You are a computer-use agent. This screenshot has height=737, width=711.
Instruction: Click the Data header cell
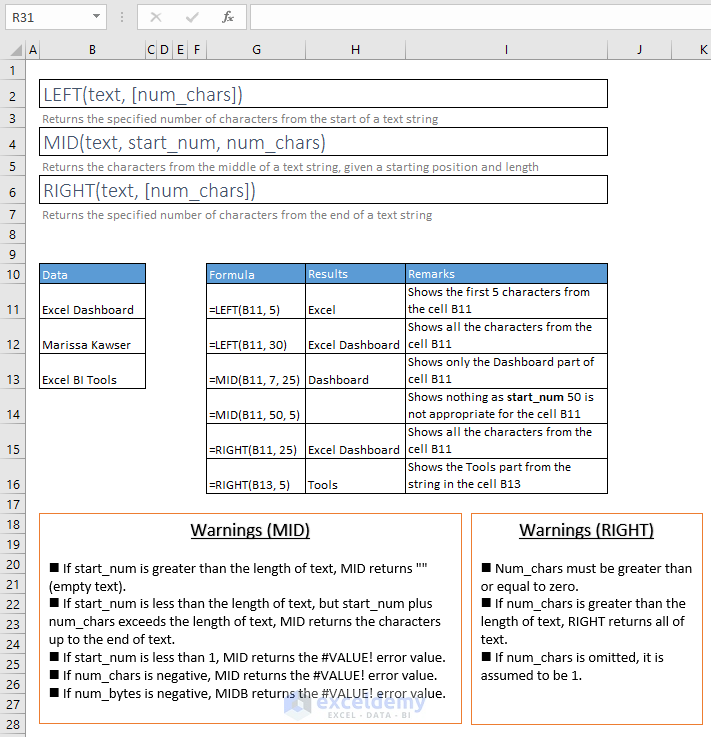[x=93, y=274]
